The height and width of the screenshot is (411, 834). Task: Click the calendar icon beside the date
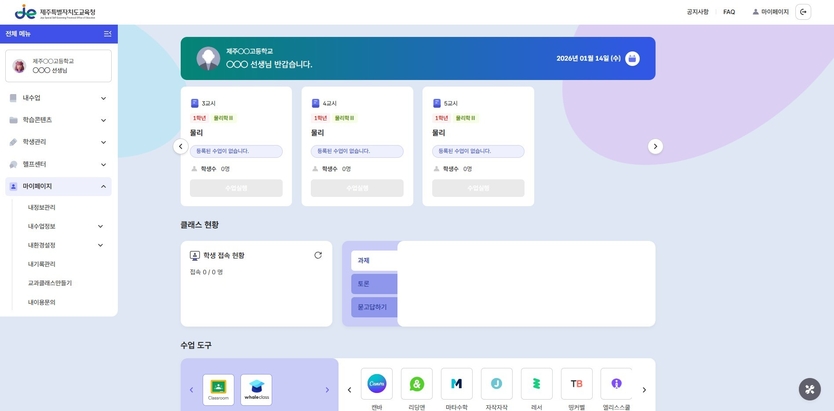coord(632,58)
